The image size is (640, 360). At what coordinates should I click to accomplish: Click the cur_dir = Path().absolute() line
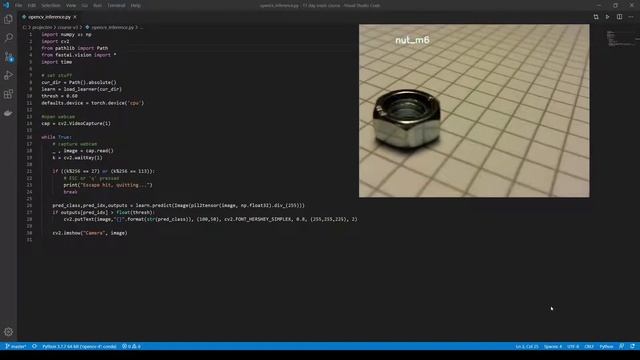[78, 82]
